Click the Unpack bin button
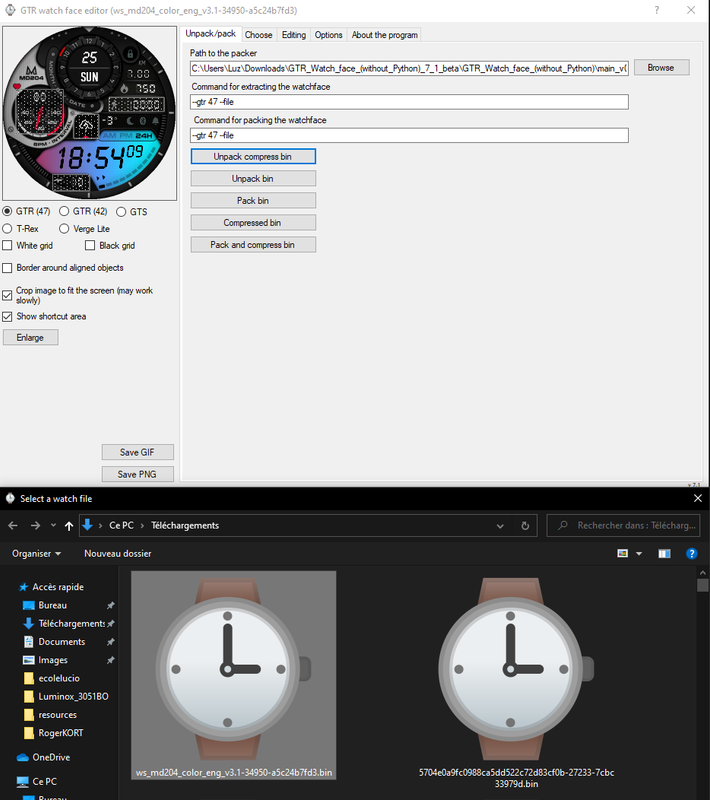 [x=253, y=179]
